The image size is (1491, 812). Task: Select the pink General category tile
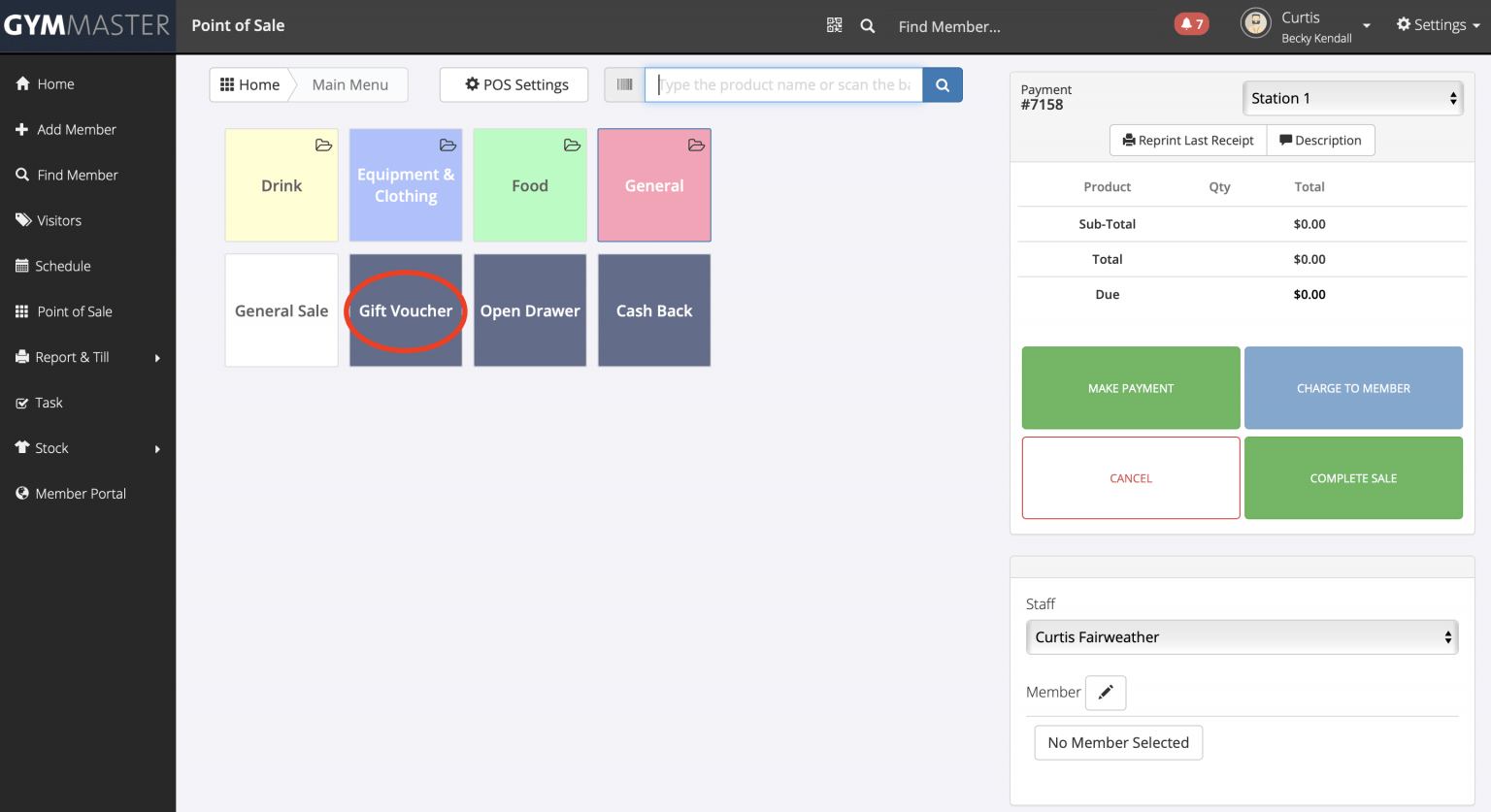tap(654, 185)
